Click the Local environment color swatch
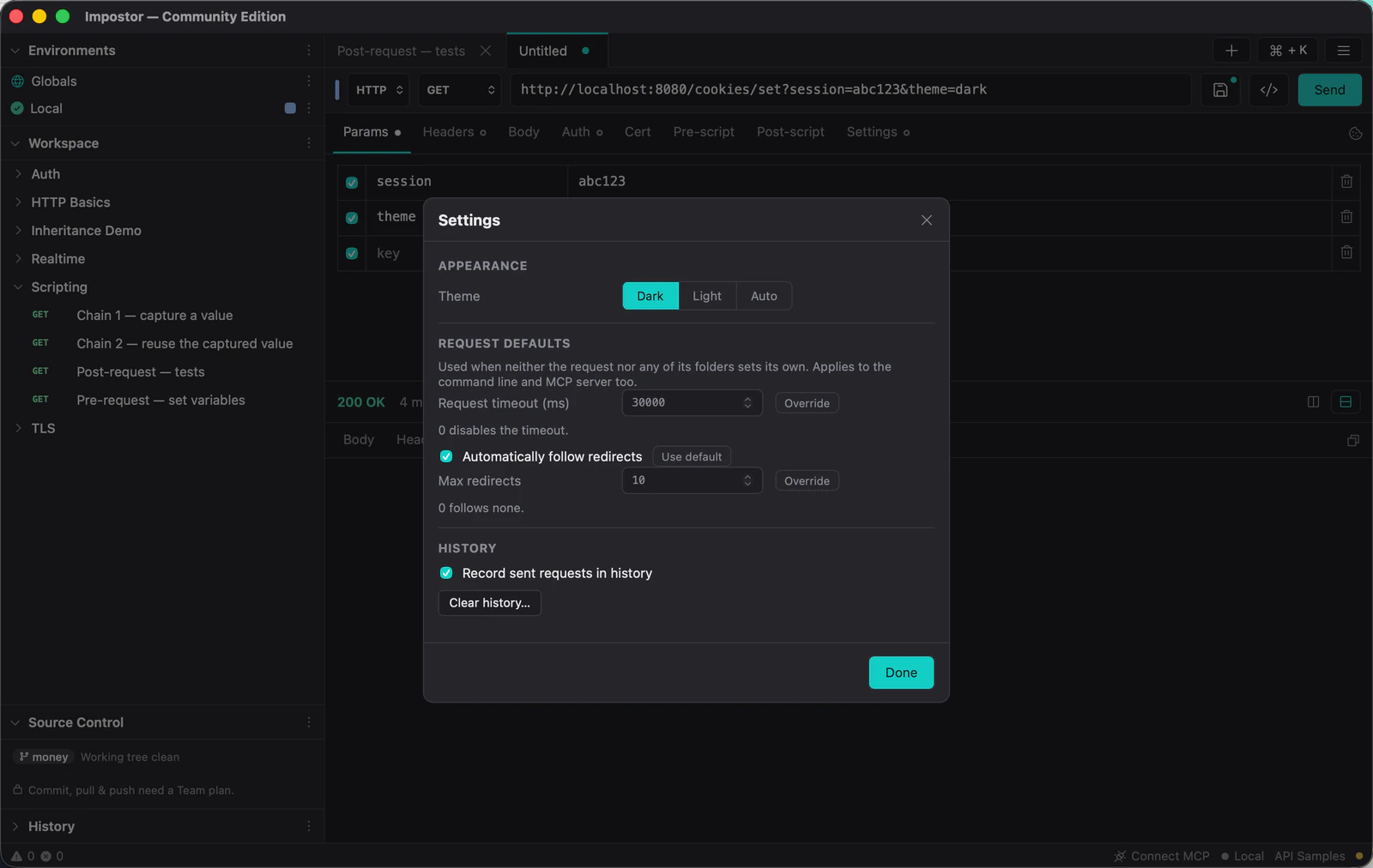 (x=290, y=108)
